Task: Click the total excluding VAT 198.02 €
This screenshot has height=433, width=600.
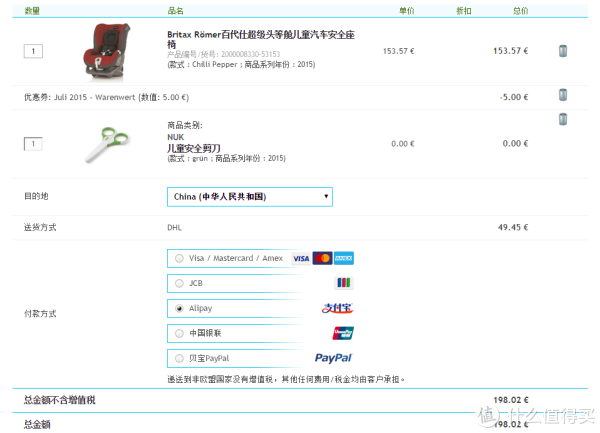Action: 511,400
